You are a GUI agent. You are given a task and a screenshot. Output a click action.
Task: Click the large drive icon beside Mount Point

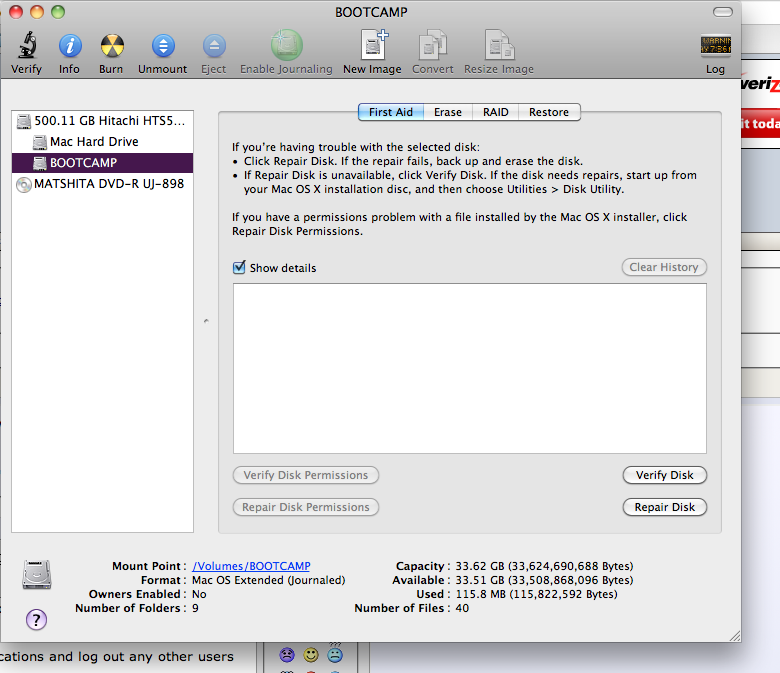click(37, 575)
